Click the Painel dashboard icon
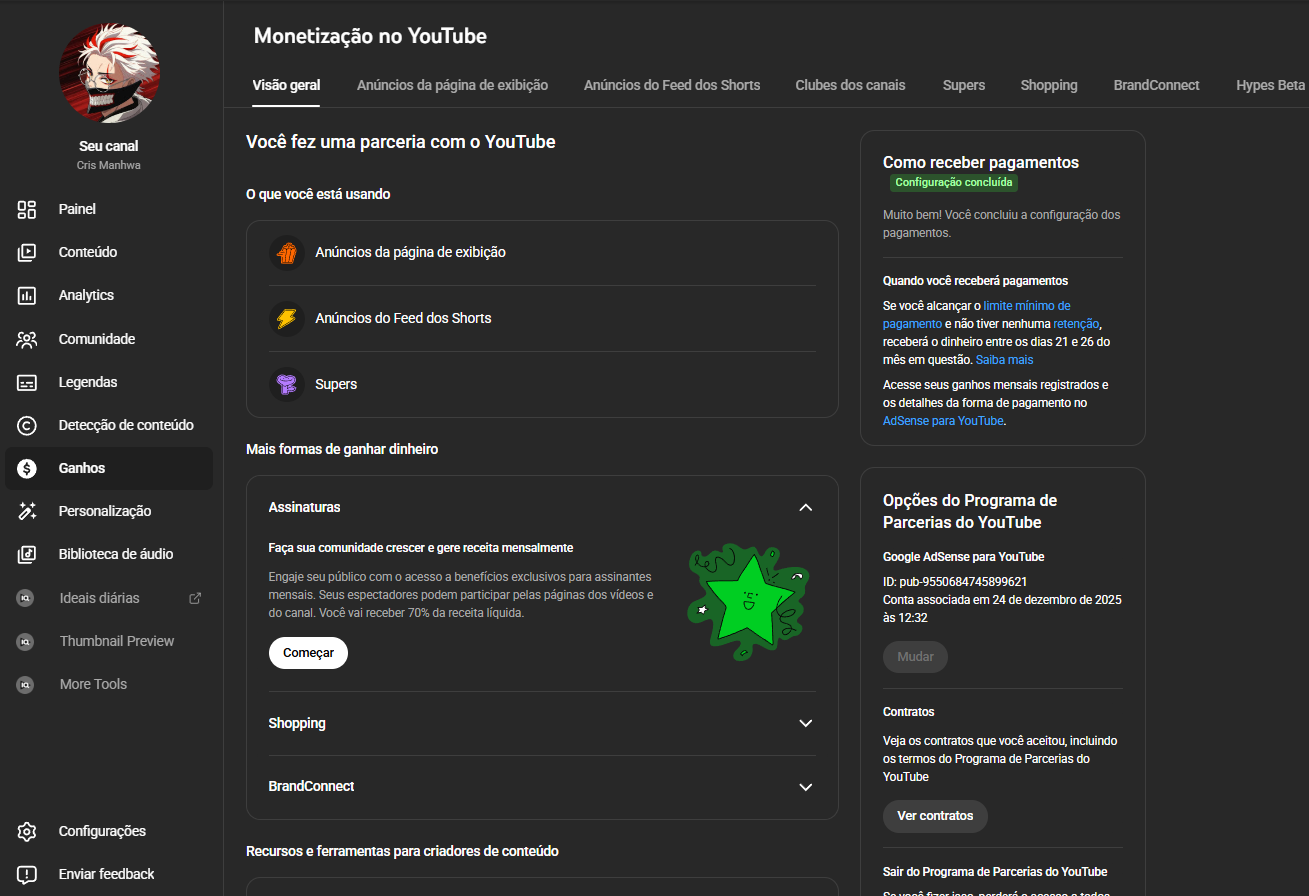The height and width of the screenshot is (896, 1309). [27, 209]
